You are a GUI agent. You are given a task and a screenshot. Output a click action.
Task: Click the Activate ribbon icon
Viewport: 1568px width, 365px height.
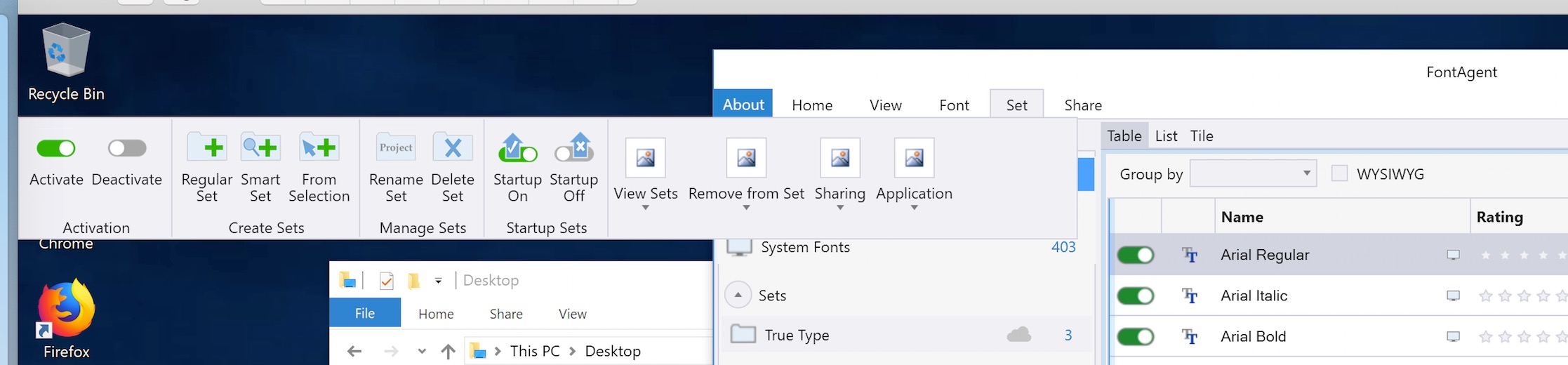pyautogui.click(x=56, y=149)
